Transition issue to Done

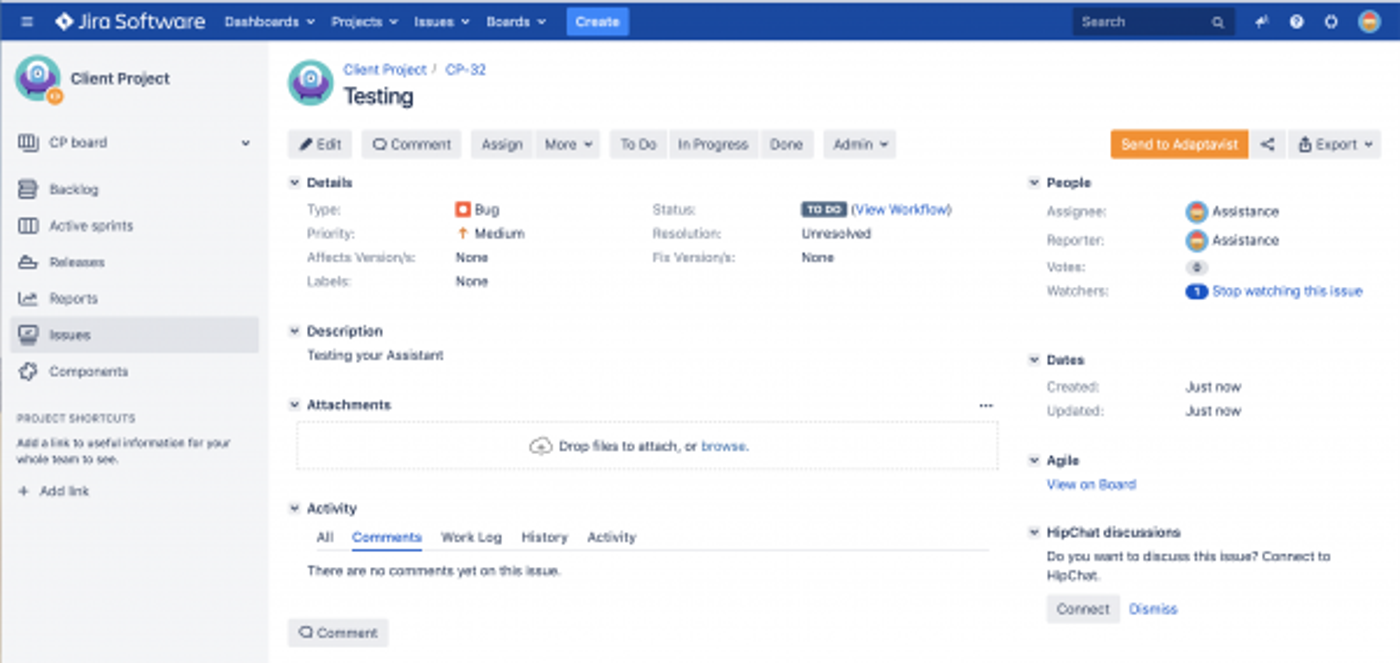(x=786, y=144)
